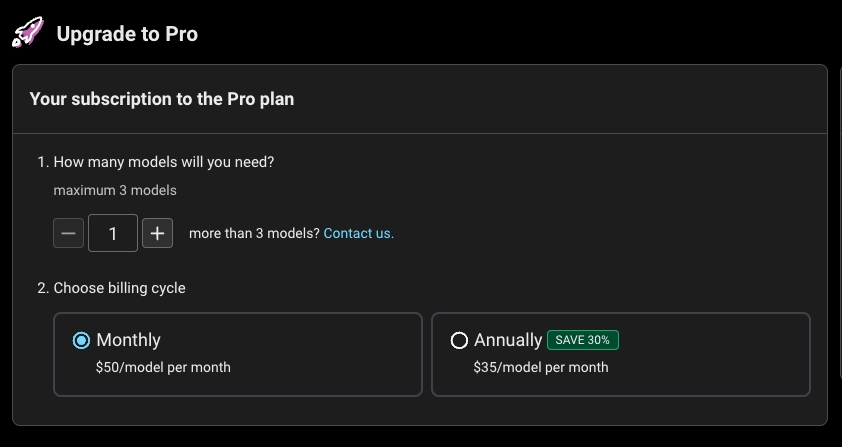Viewport: 842px width, 447px height.
Task: Click the Upgrade to Pro heading
Action: coord(127,34)
